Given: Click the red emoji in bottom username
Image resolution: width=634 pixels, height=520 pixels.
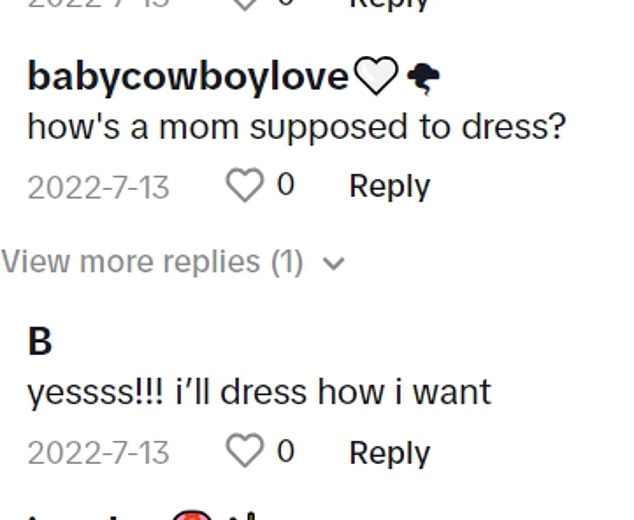Looking at the screenshot, I should coord(190,514).
